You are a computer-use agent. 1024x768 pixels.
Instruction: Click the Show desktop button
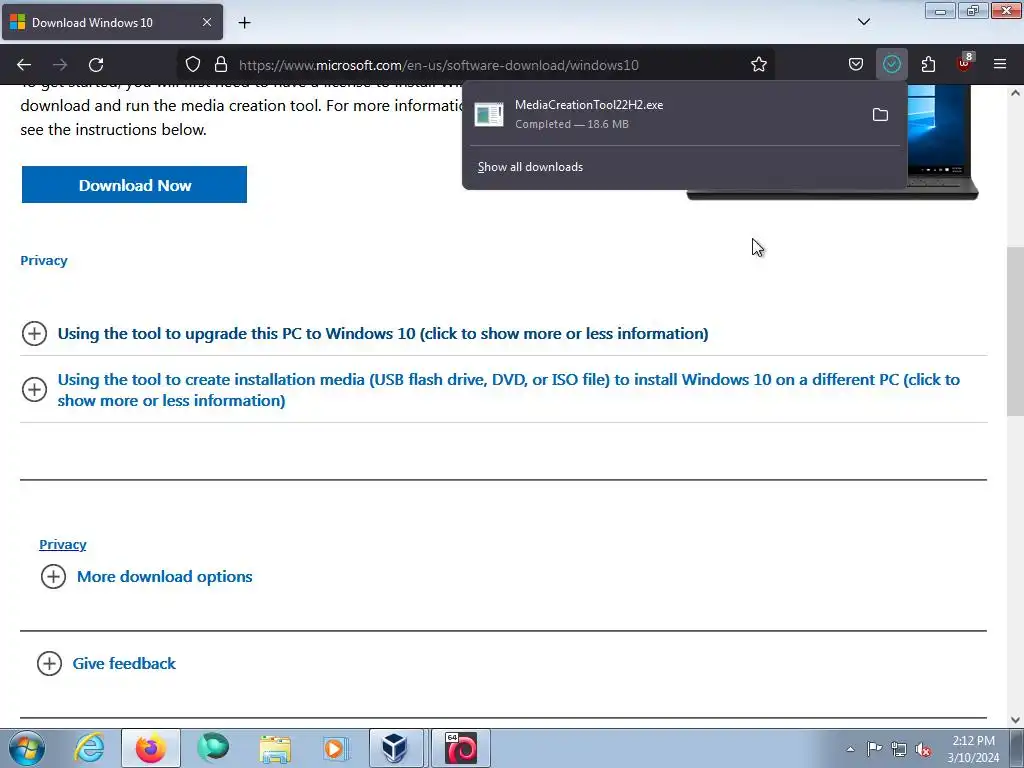[x=1017, y=748]
